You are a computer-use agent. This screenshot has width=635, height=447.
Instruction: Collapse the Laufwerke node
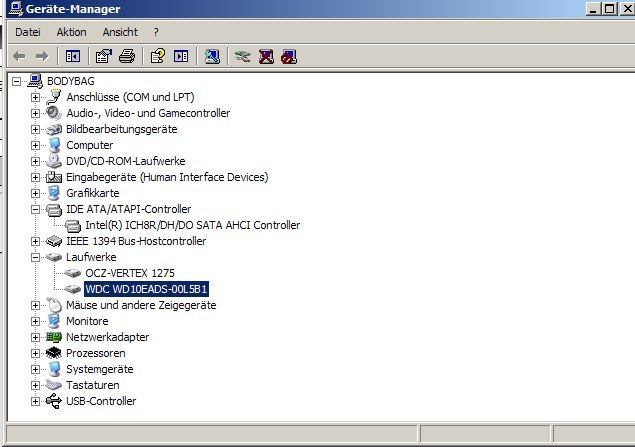pos(35,258)
